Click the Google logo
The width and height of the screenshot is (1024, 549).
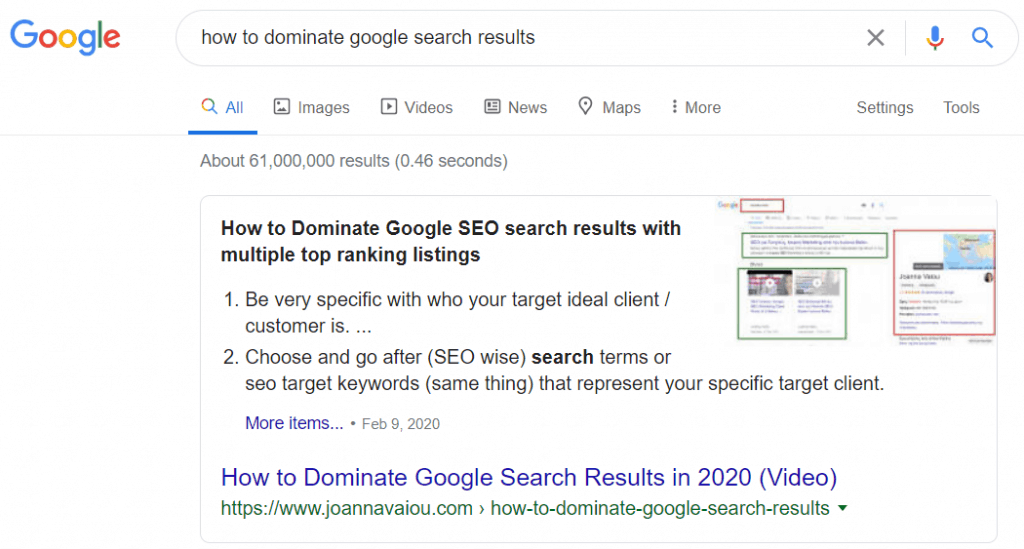pyautogui.click(x=65, y=37)
